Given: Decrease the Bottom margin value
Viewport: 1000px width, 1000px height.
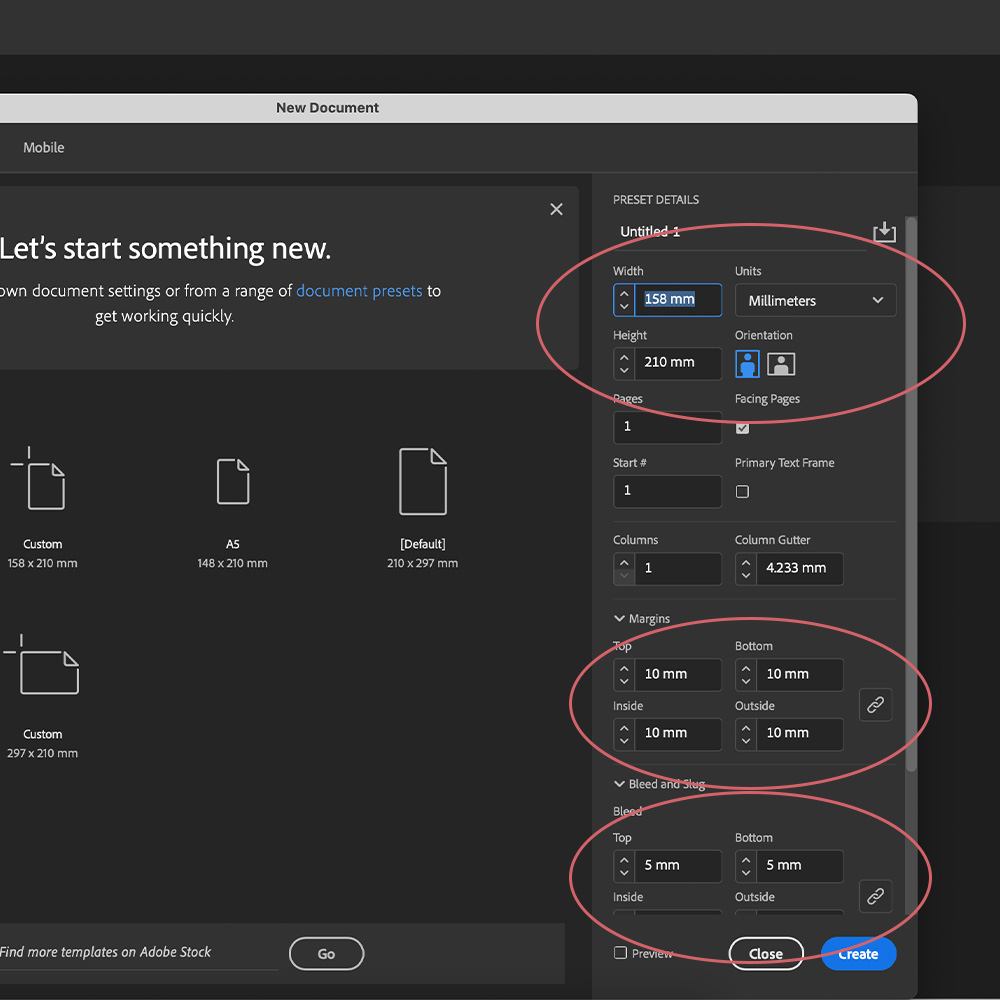Looking at the screenshot, I should 746,682.
